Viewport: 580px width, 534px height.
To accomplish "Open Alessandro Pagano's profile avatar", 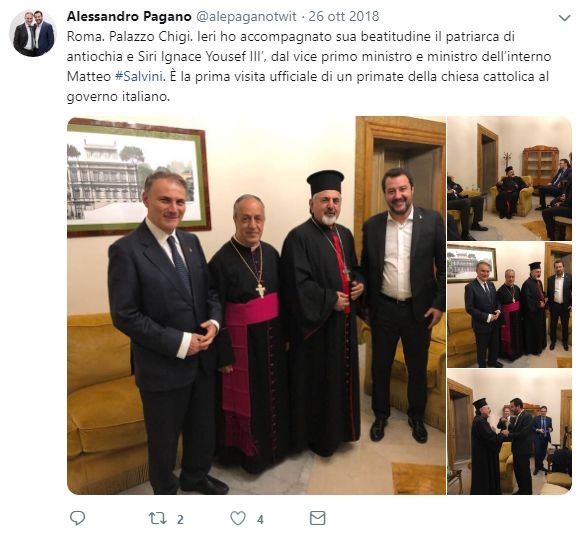I will (33, 33).
